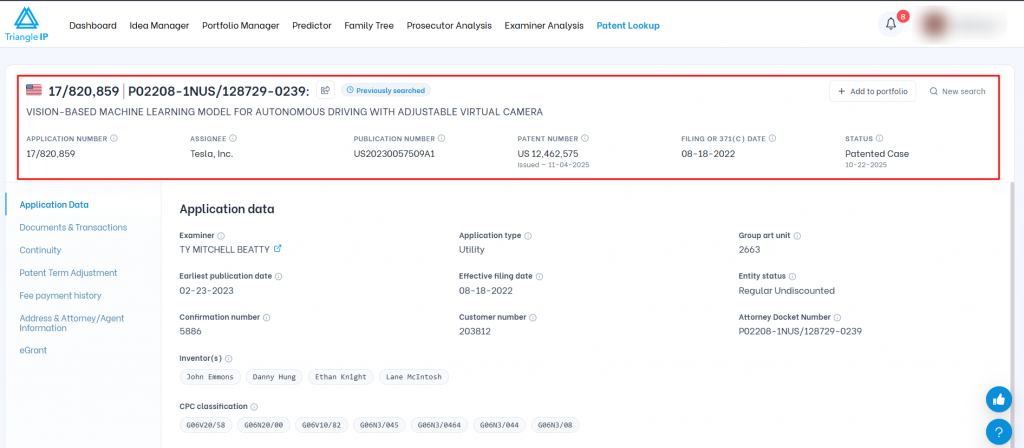
Task: Click info icon next to Group art unit
Action: tap(797, 236)
